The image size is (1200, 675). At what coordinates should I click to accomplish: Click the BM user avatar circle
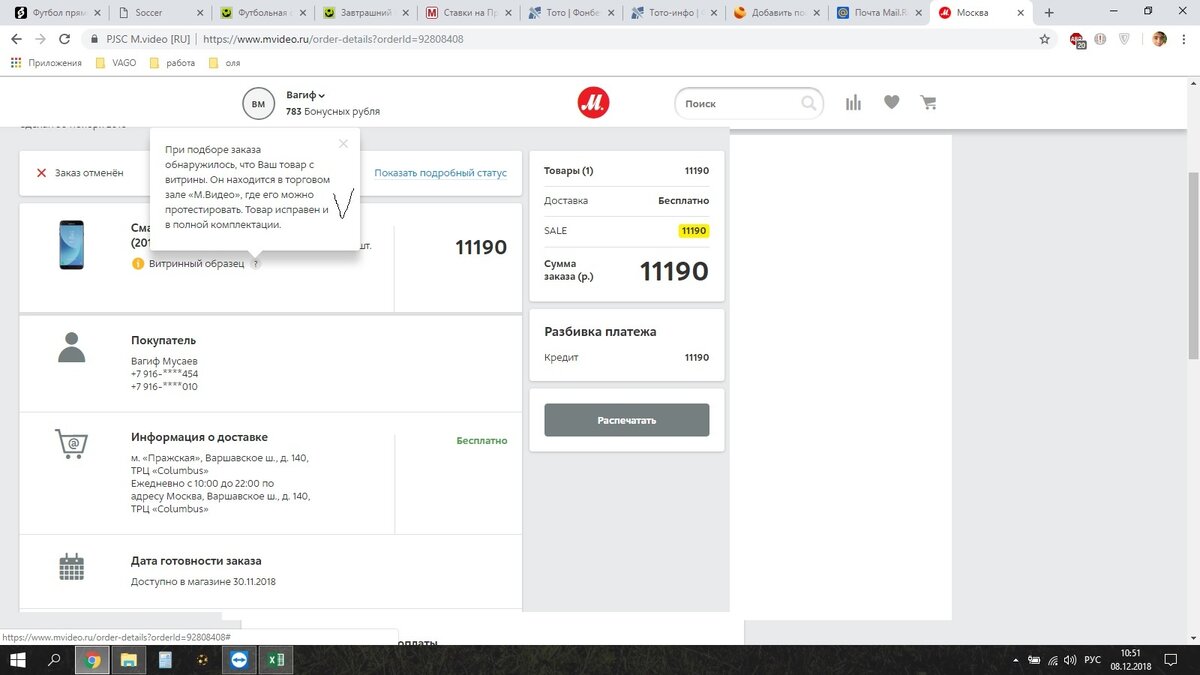click(258, 103)
